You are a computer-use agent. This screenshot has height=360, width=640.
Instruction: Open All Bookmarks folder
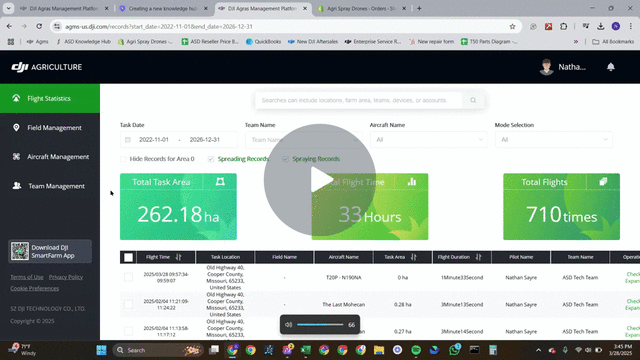point(613,42)
